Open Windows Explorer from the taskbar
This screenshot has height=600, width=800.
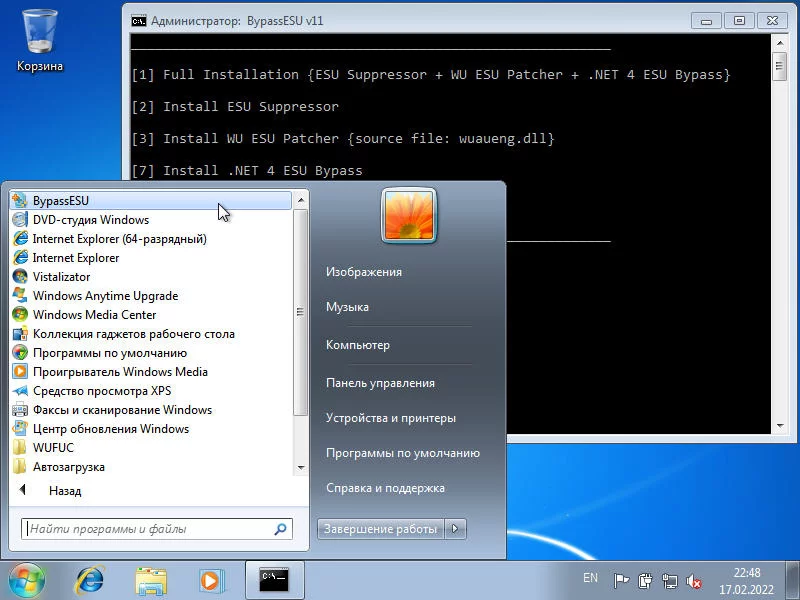pyautogui.click(x=151, y=581)
